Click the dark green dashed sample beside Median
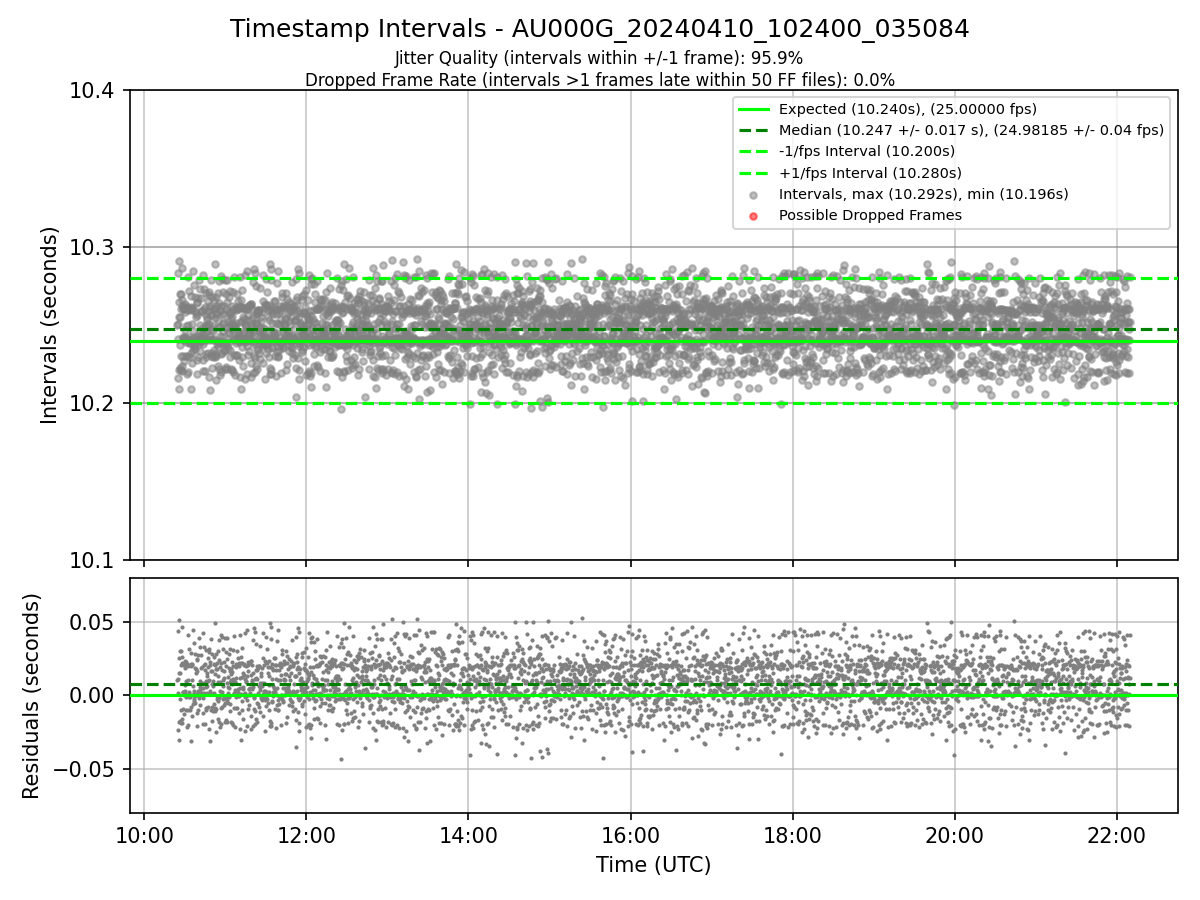The height and width of the screenshot is (900, 1200). click(754, 130)
